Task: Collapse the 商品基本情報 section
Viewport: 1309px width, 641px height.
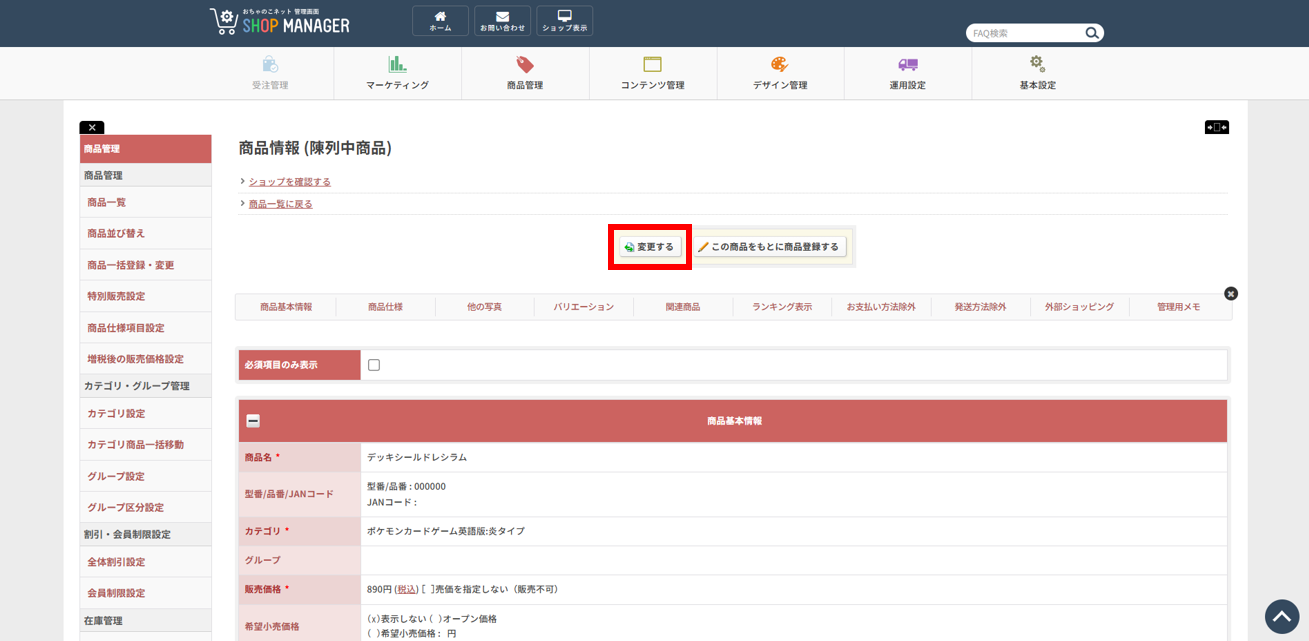Action: tap(253, 421)
